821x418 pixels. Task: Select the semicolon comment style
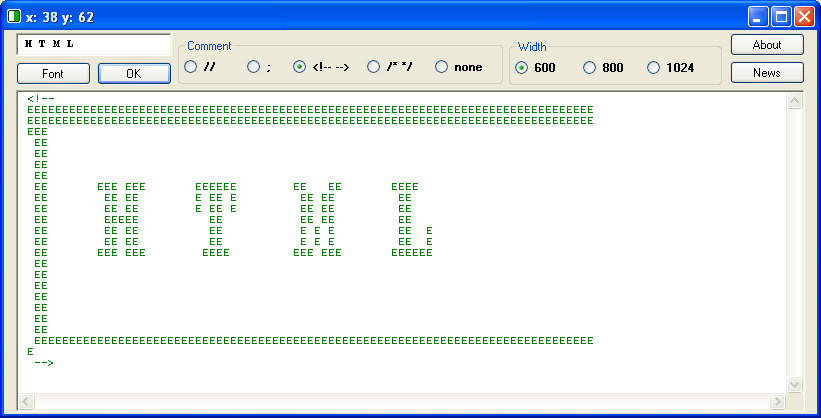tap(253, 67)
